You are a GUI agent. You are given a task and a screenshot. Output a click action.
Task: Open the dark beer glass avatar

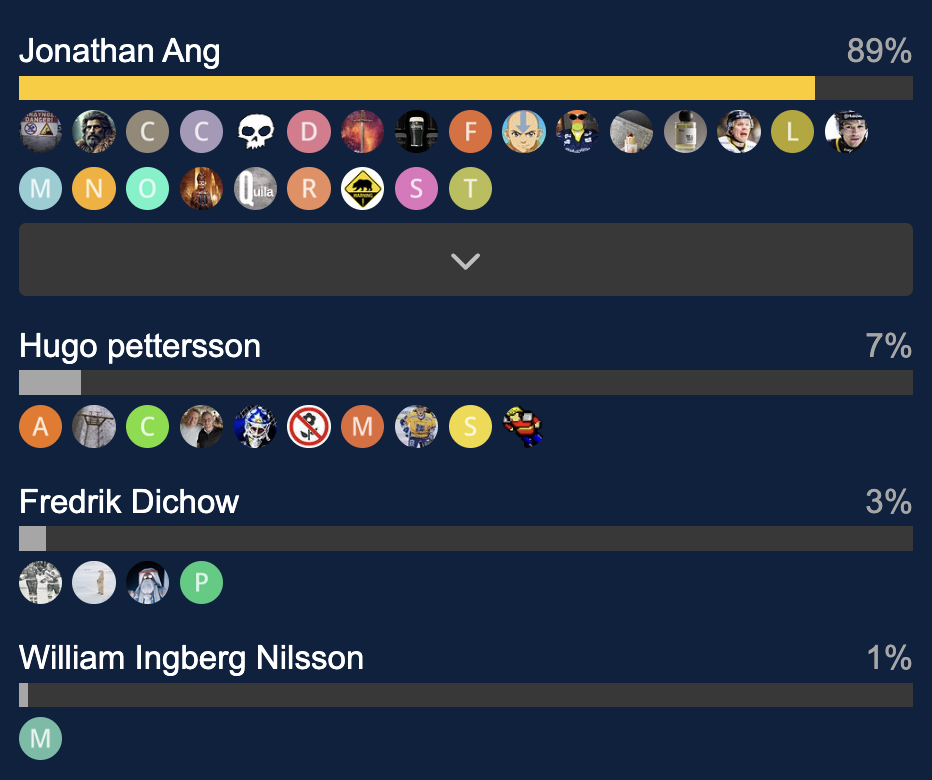pyautogui.click(x=417, y=132)
